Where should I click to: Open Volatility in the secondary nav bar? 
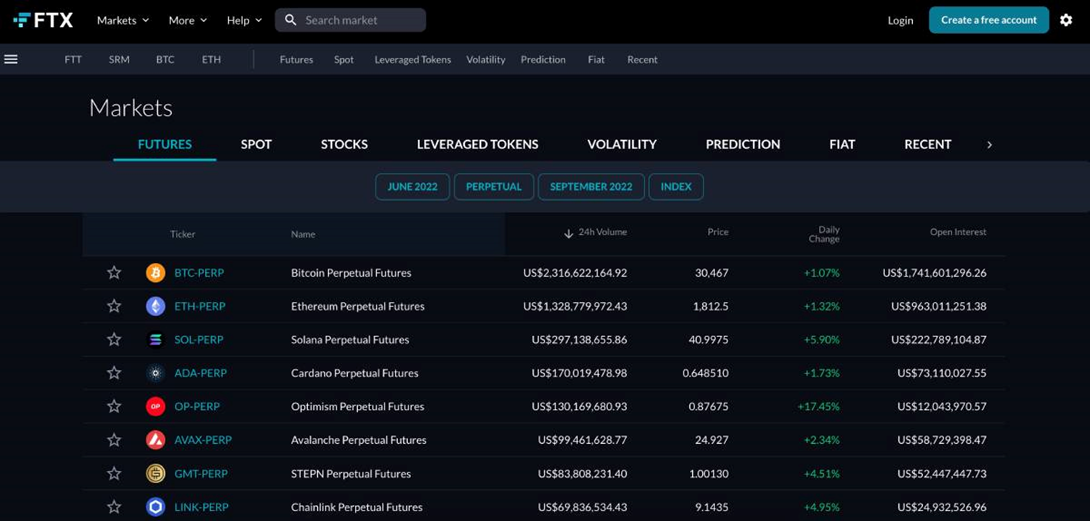[x=485, y=60]
